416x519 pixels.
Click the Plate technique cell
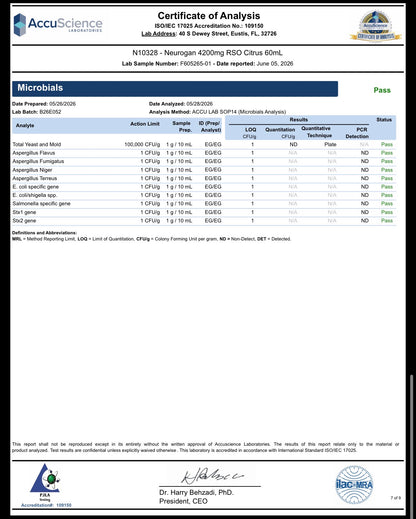click(330, 144)
